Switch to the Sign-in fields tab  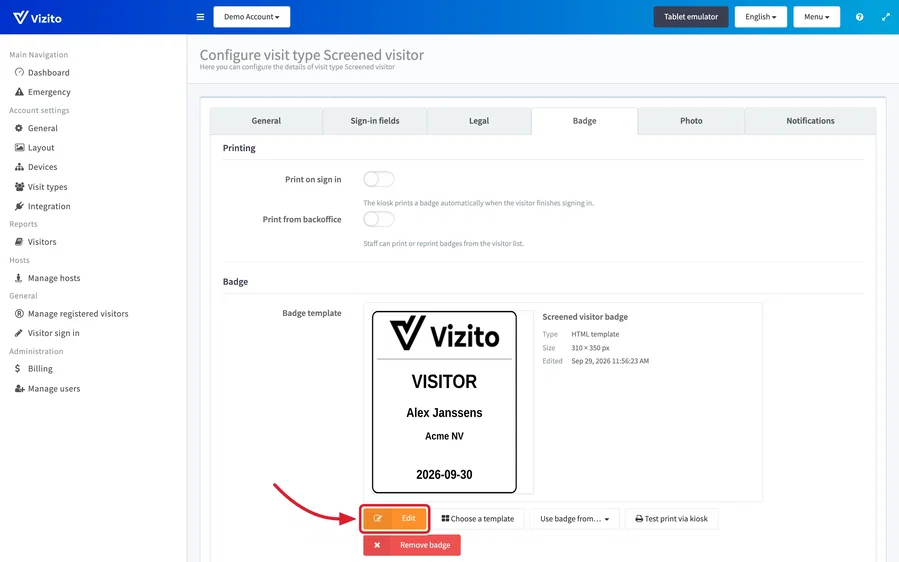tap(375, 121)
